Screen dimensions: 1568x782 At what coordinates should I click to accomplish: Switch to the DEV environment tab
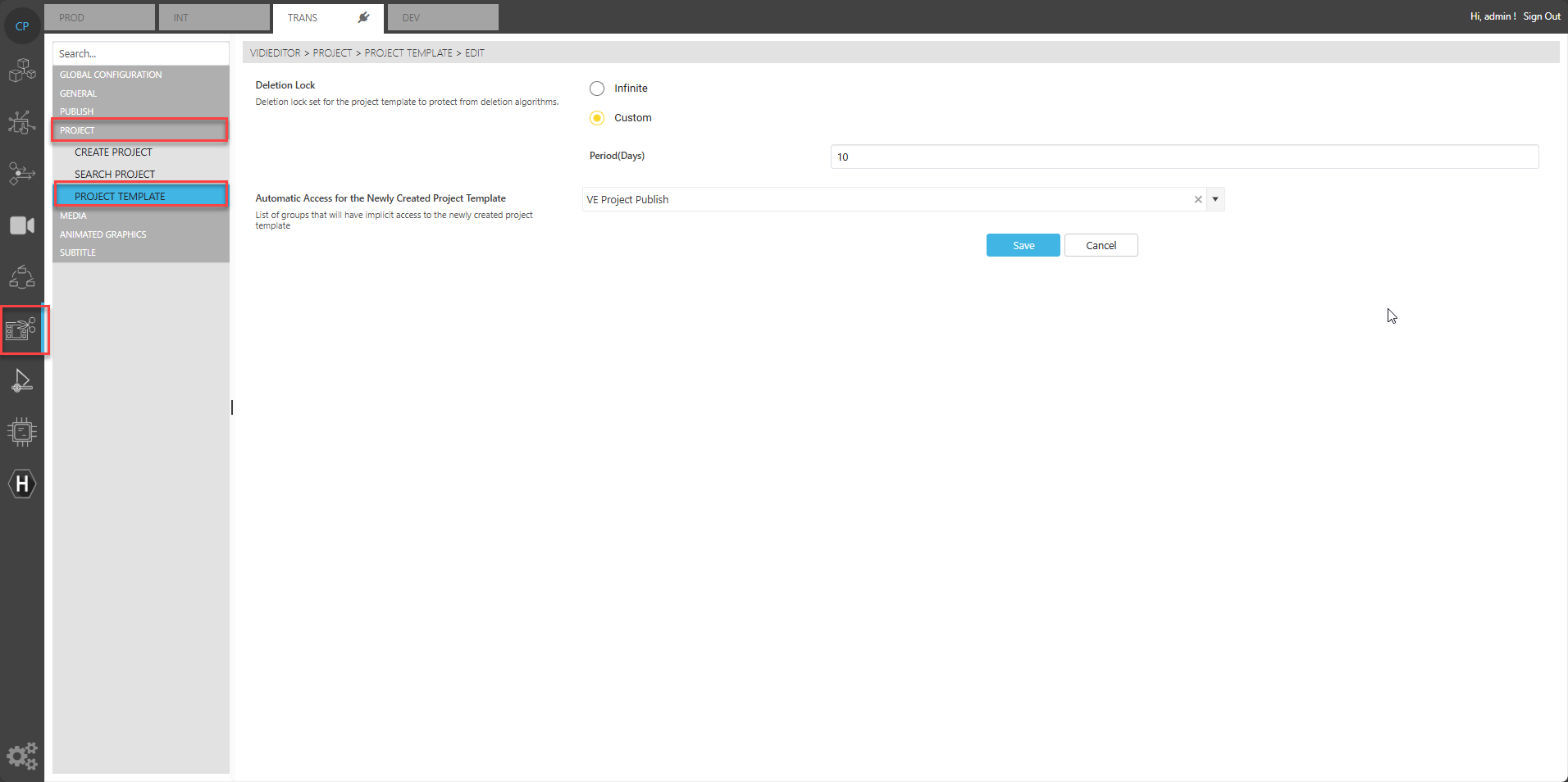tap(443, 17)
